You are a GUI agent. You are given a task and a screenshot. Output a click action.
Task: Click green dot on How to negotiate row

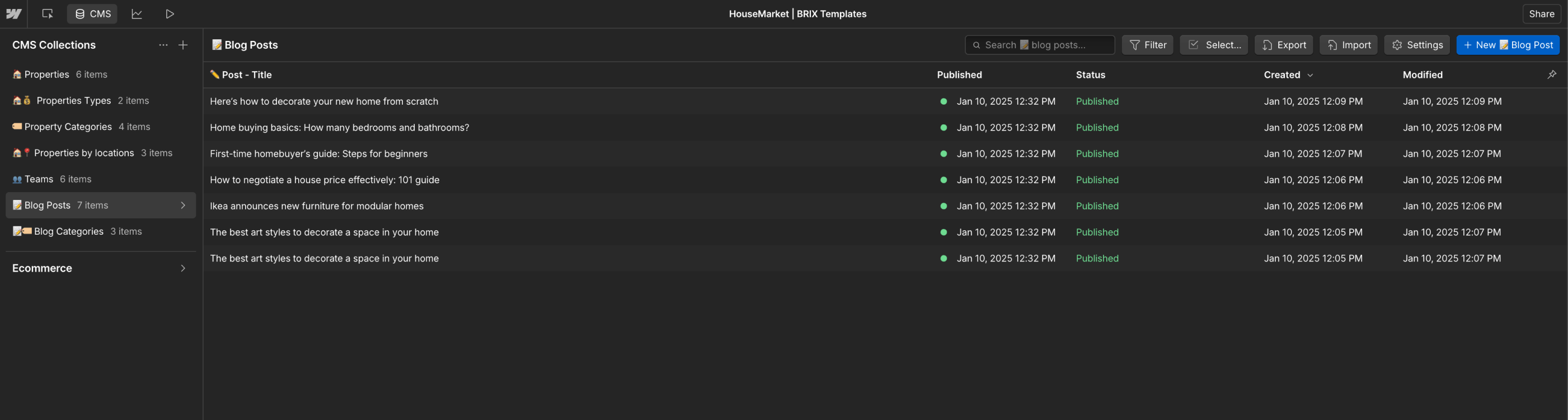[x=943, y=180]
